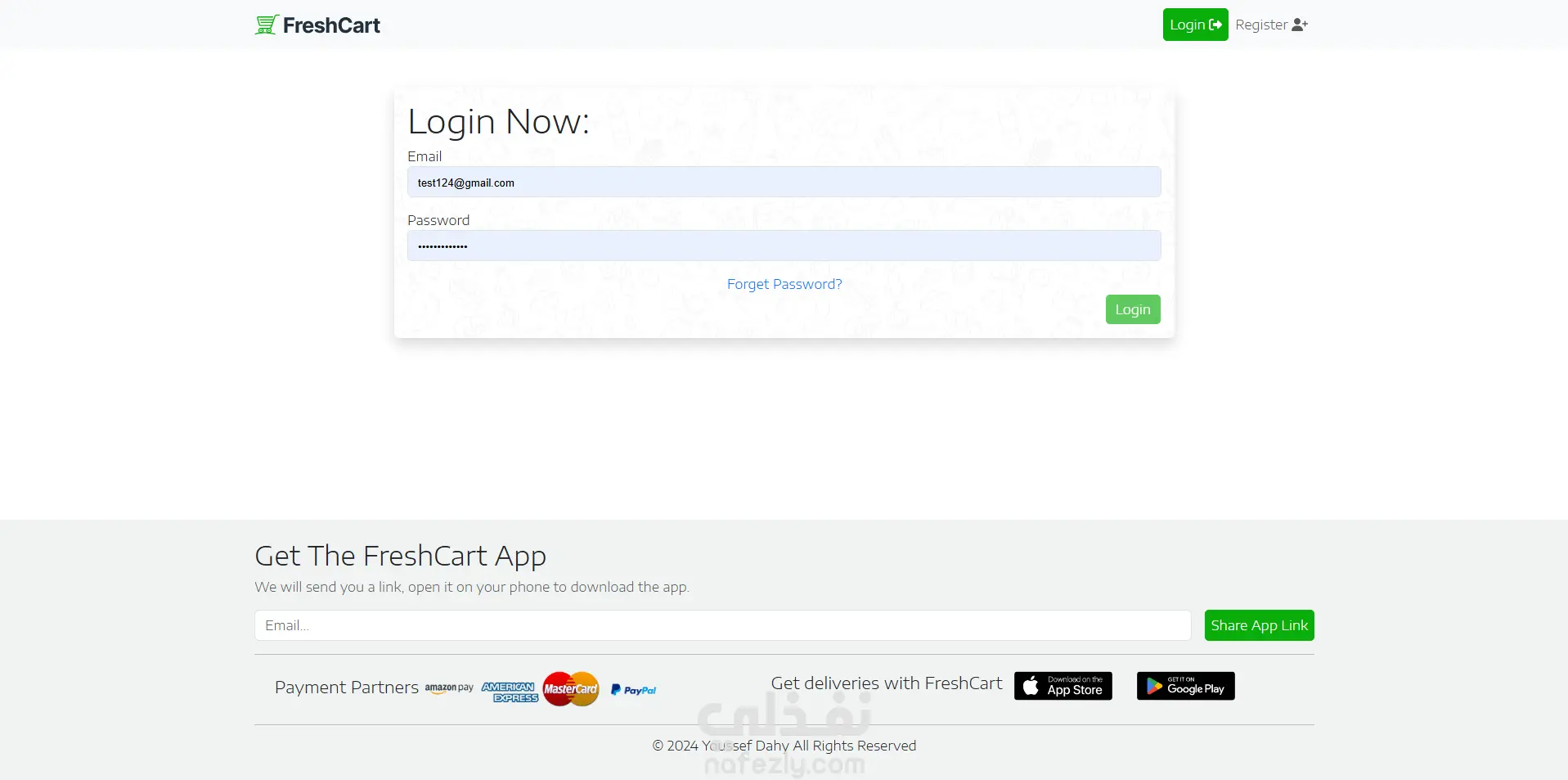The image size is (1568, 780).
Task: Click the FreshCart brand name
Action: [x=331, y=25]
